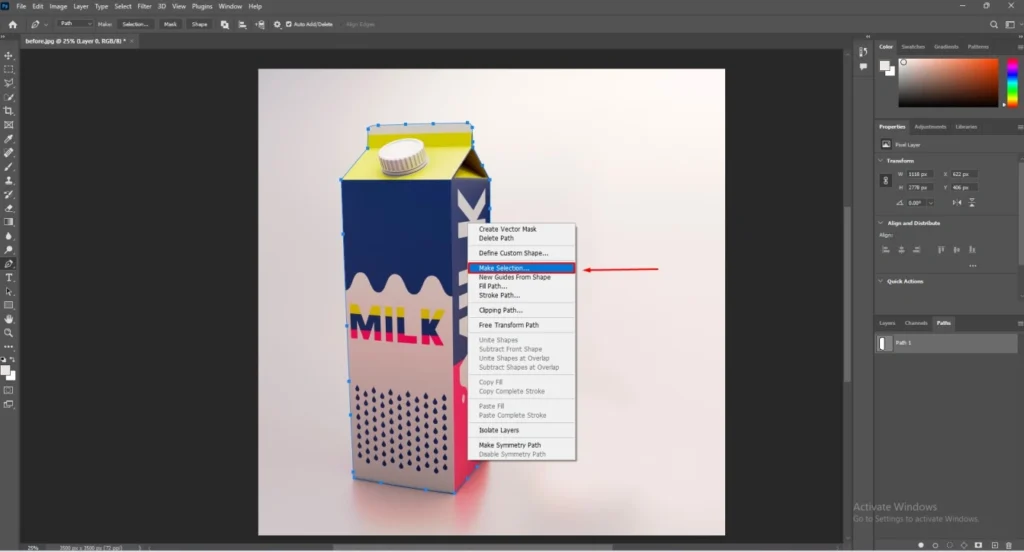Image resolution: width=1024 pixels, height=552 pixels.
Task: Open Color panel options menu
Action: tap(1019, 47)
